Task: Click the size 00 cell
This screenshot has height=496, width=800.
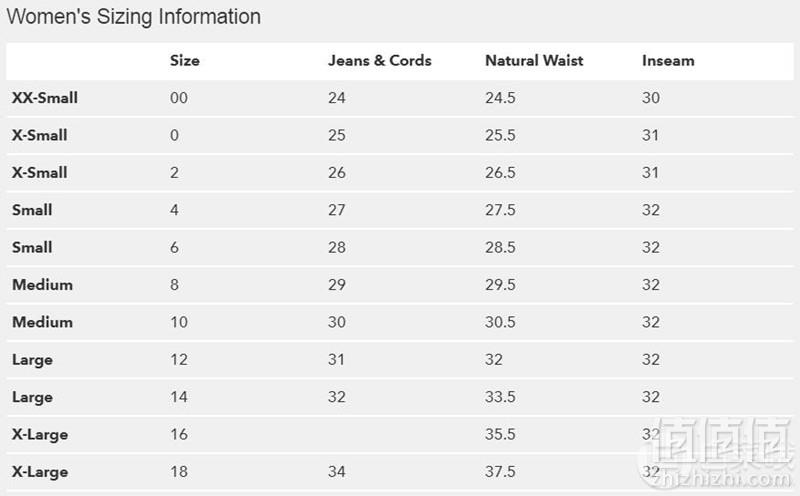Action: (179, 98)
